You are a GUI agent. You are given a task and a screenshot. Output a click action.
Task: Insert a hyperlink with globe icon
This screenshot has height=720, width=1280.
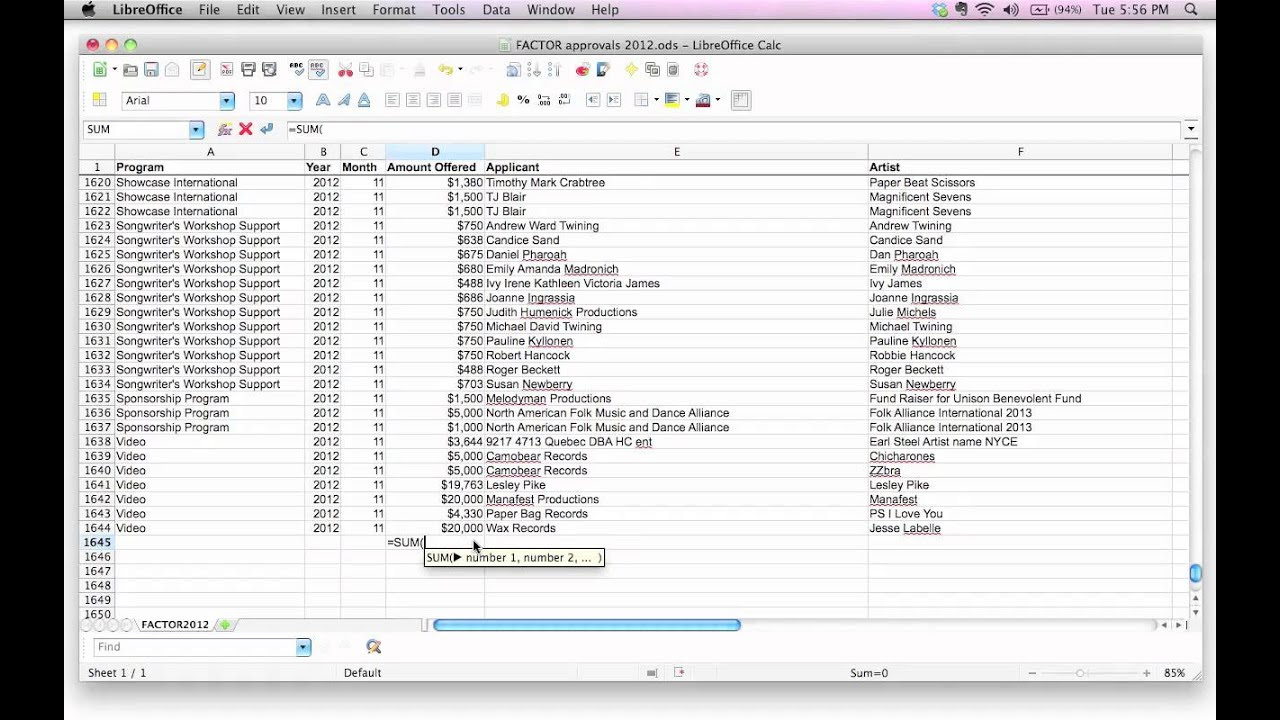(x=513, y=70)
